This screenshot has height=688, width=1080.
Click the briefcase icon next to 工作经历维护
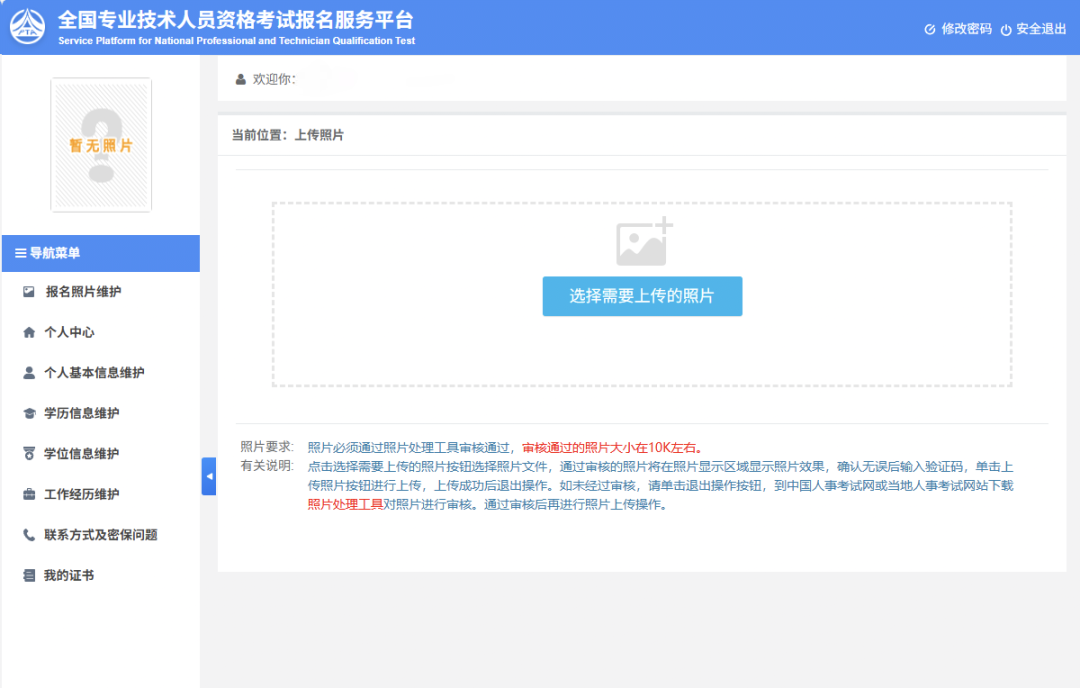click(x=28, y=494)
